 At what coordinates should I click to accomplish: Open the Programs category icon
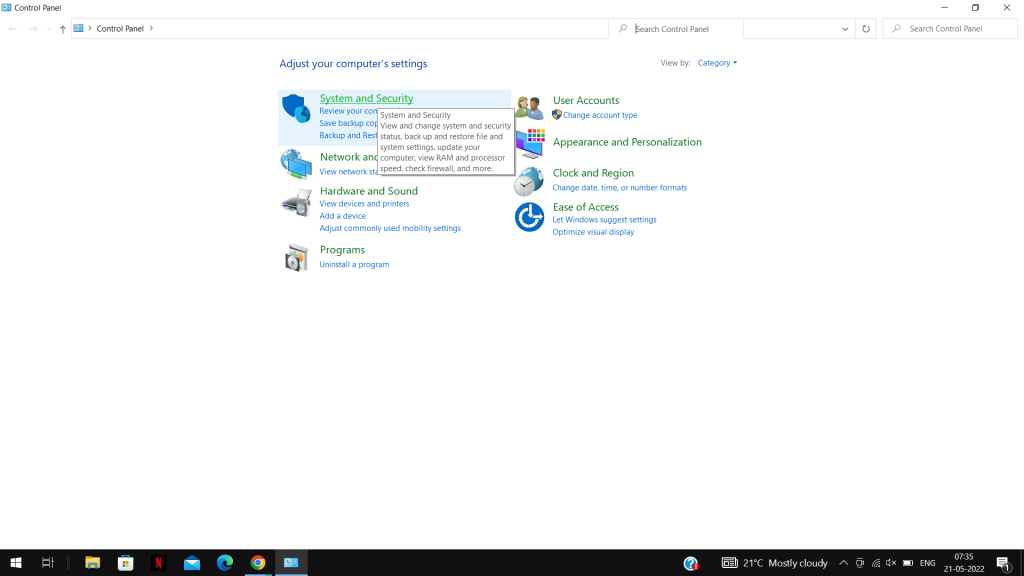click(296, 258)
